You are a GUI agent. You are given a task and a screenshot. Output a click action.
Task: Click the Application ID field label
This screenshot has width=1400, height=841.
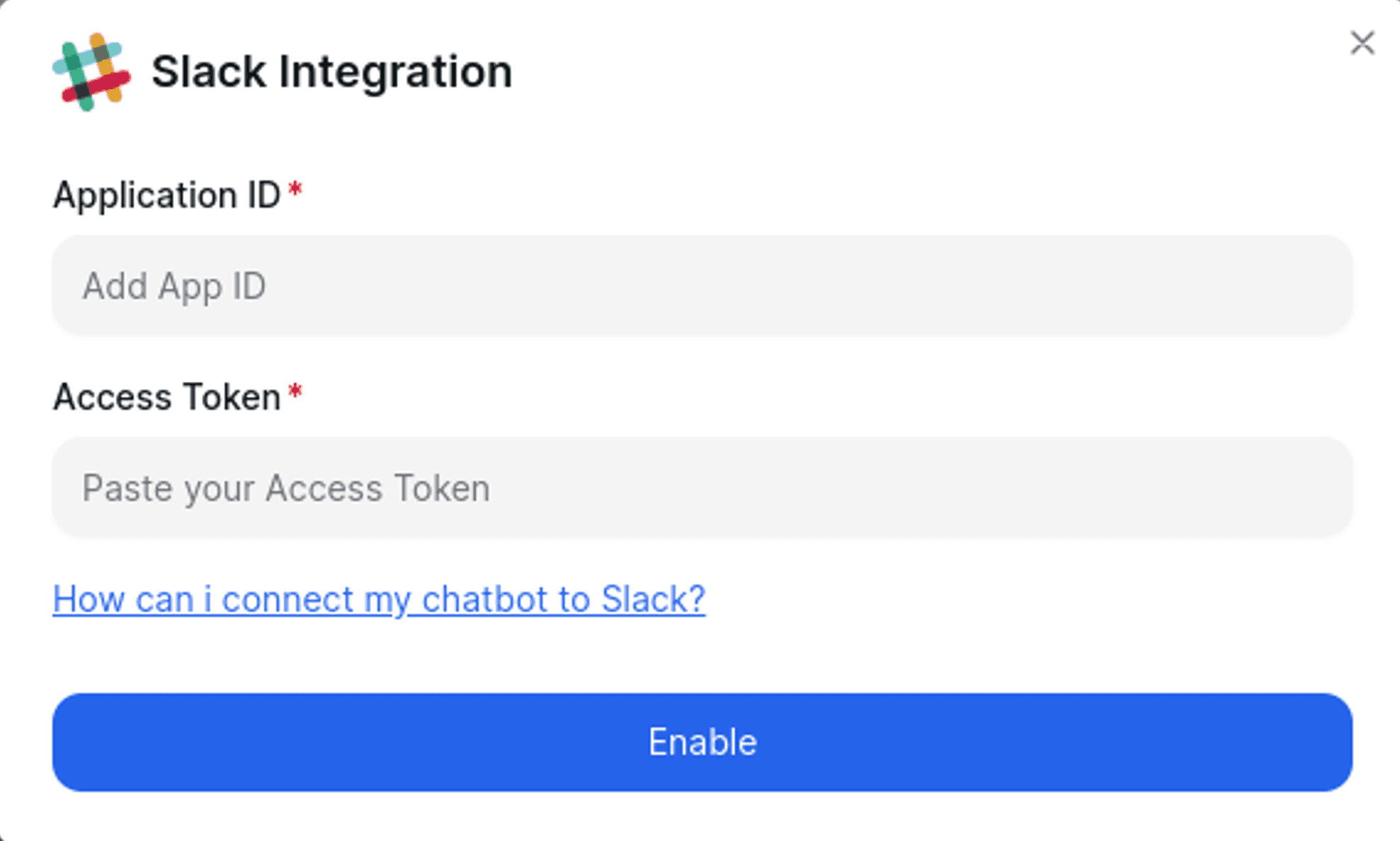point(167,195)
